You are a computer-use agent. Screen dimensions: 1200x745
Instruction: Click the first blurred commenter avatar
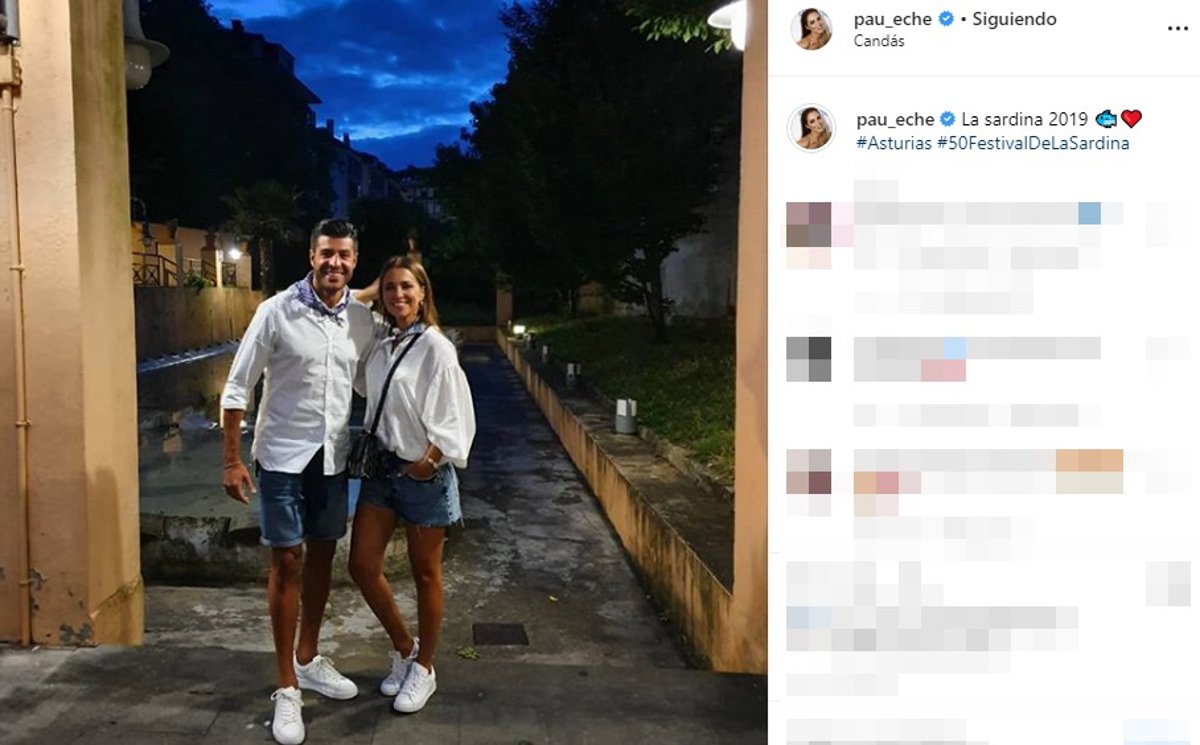click(x=809, y=224)
